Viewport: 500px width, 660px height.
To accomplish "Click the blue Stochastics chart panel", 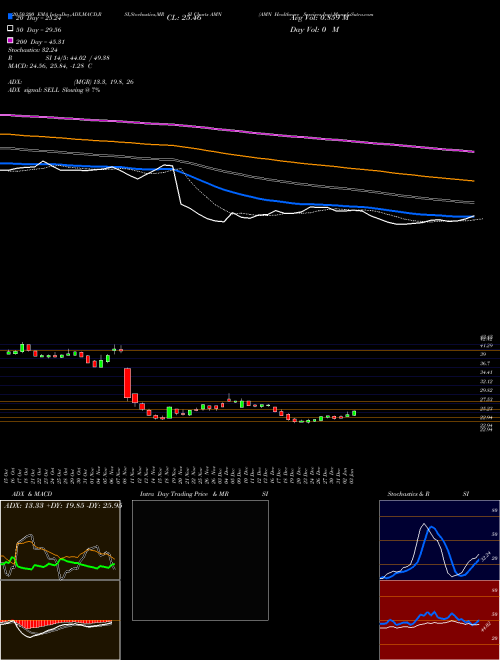I will pyautogui.click(x=439, y=540).
